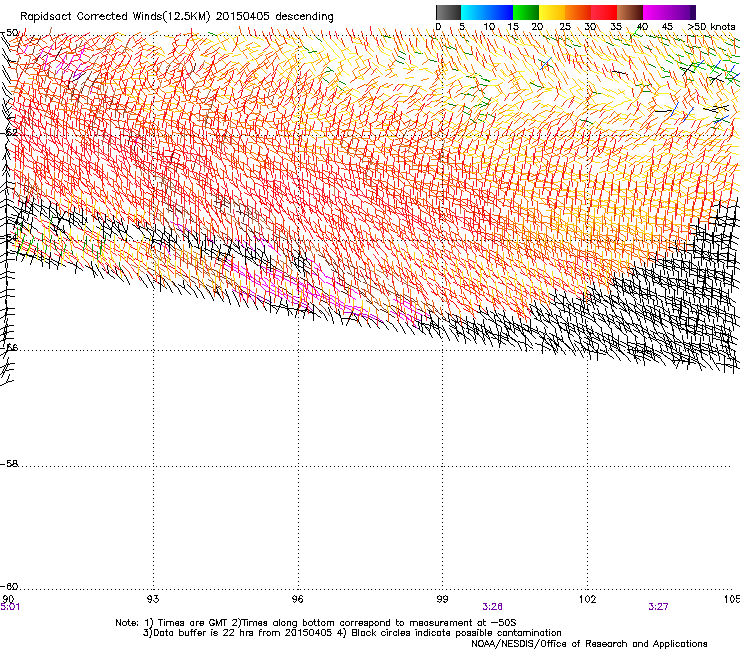Click longitude label '93'
The height and width of the screenshot is (650, 740).
(153, 599)
